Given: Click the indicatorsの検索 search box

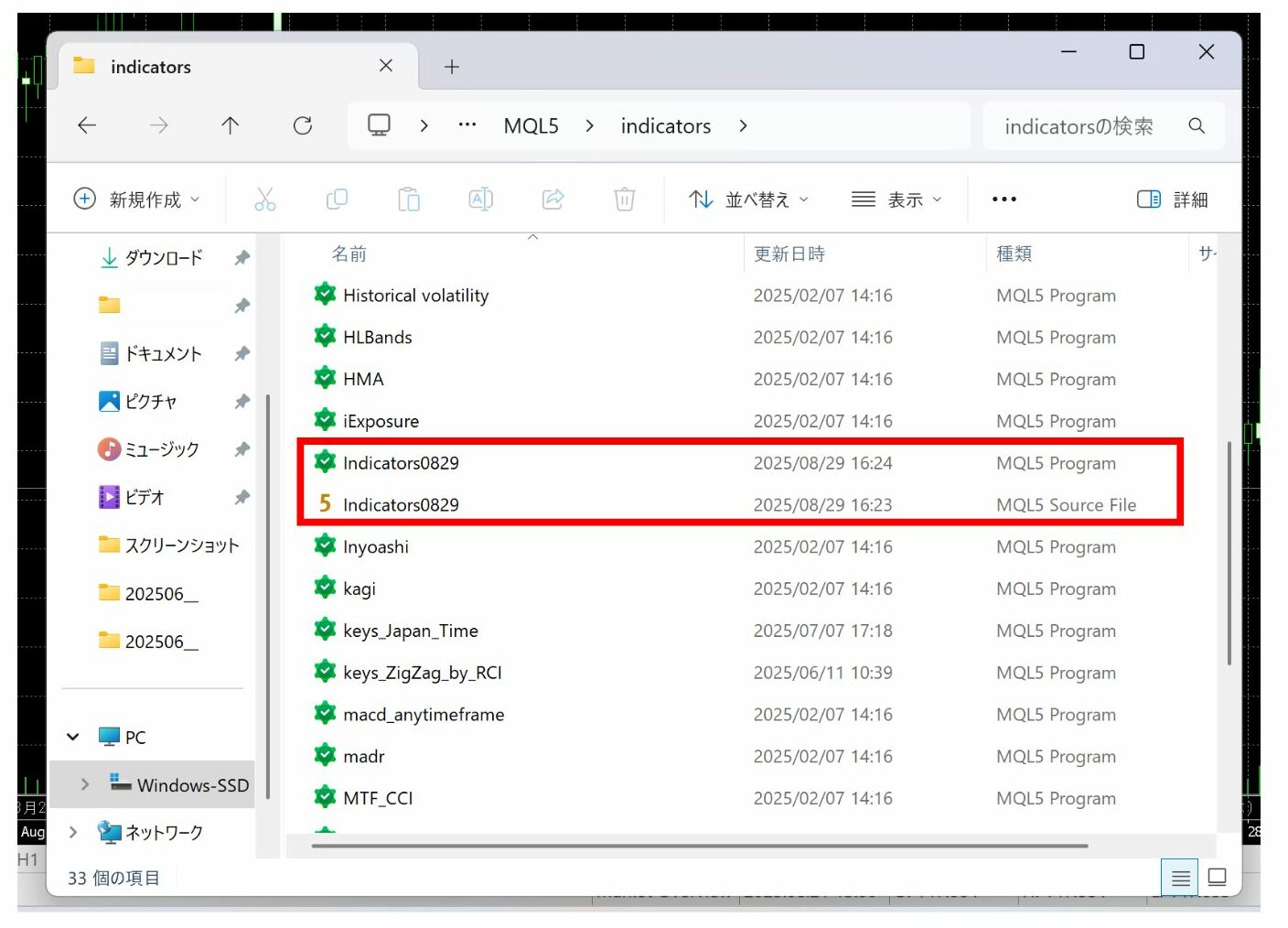Looking at the screenshot, I should (x=1079, y=126).
